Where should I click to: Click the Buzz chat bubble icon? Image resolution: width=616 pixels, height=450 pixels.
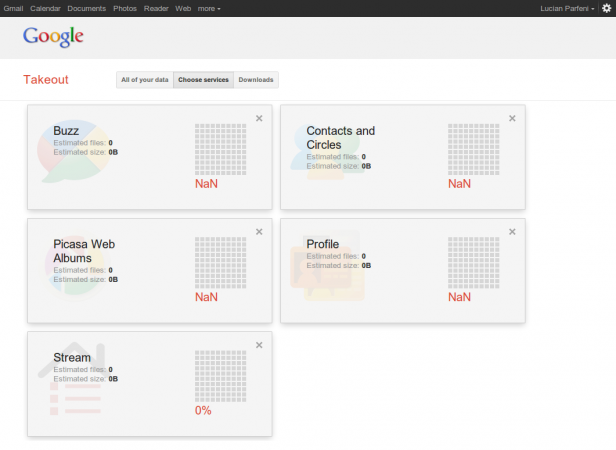(x=67, y=151)
